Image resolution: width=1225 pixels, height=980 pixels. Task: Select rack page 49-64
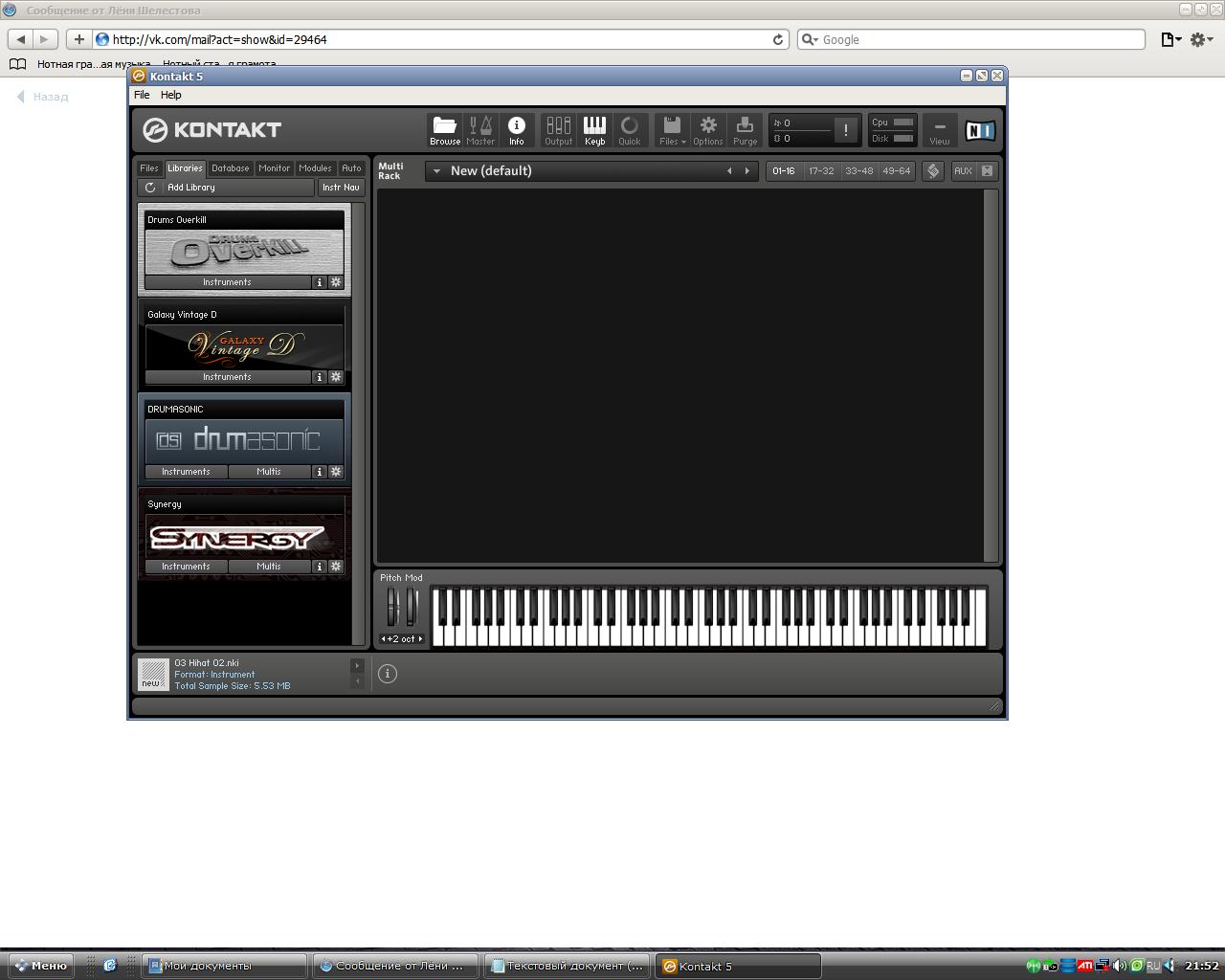[897, 171]
